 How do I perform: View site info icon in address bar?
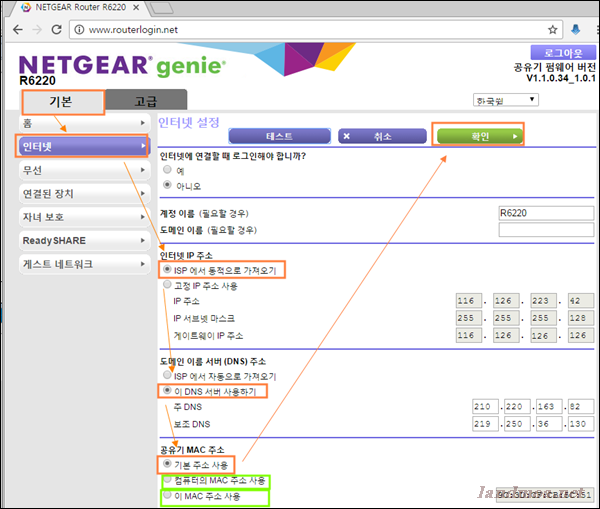tap(79, 29)
